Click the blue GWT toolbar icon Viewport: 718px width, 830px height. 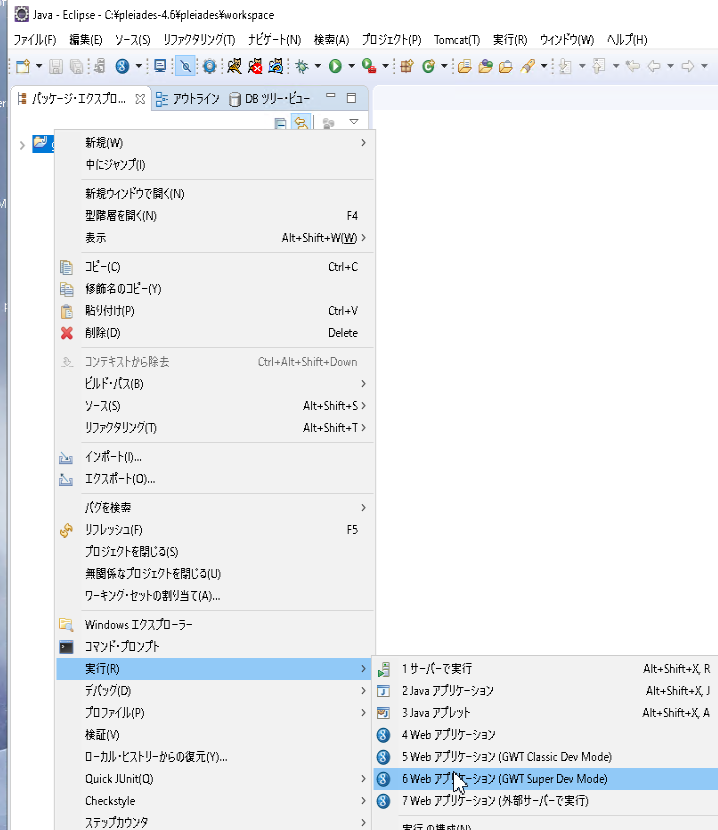[122, 66]
